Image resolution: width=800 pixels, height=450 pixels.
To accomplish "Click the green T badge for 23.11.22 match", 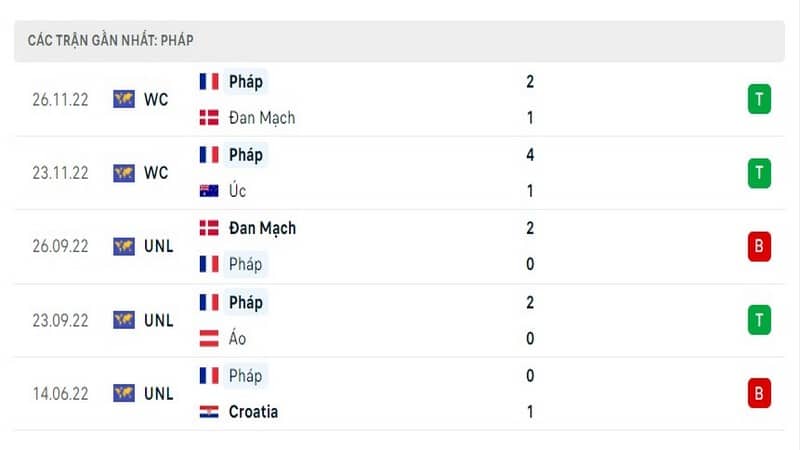I will pyautogui.click(x=759, y=173).
